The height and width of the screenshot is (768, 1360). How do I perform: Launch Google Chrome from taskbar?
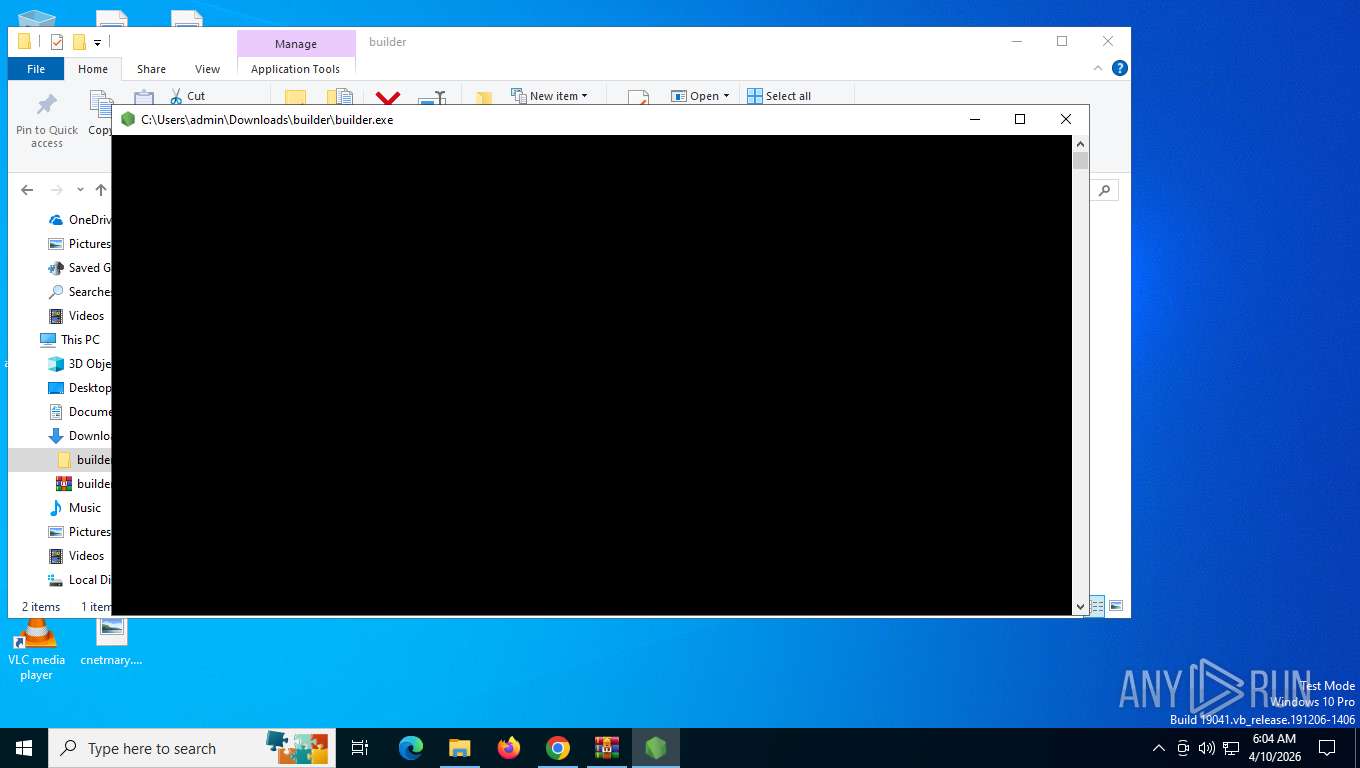click(558, 748)
